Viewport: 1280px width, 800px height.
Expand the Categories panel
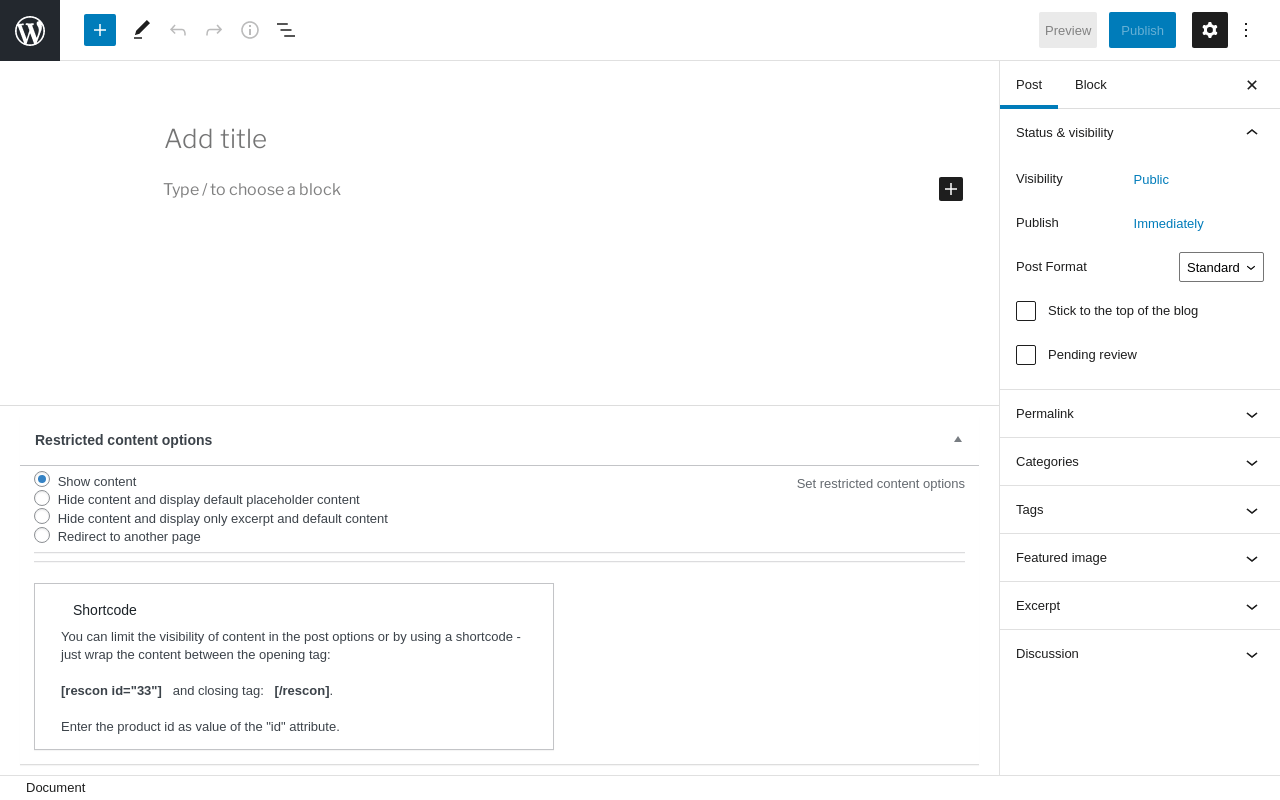[x=1139, y=462]
